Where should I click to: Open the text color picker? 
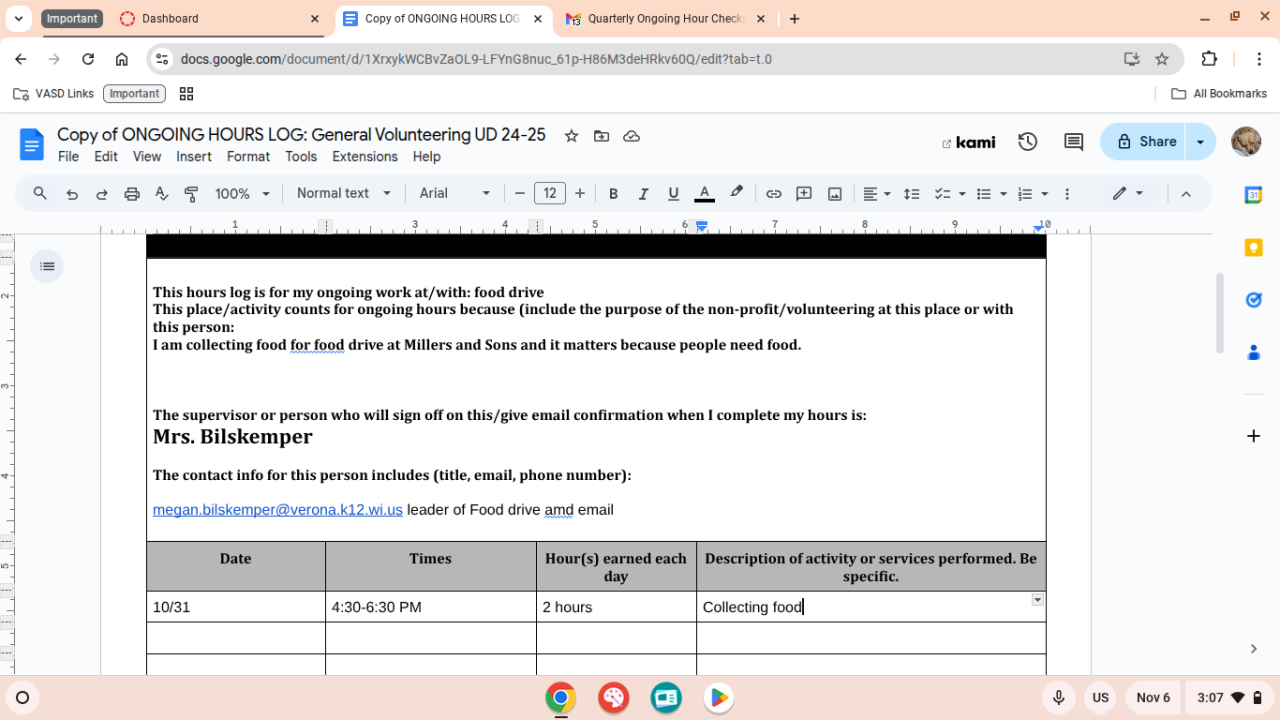[x=704, y=194]
